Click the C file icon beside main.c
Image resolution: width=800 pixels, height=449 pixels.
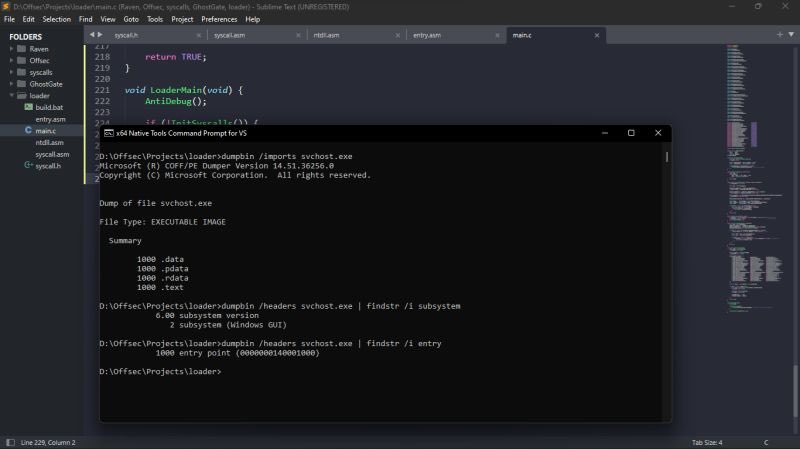coord(28,131)
